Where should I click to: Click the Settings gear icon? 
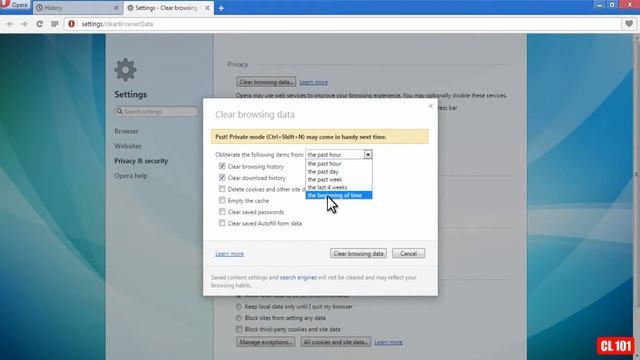pos(125,70)
